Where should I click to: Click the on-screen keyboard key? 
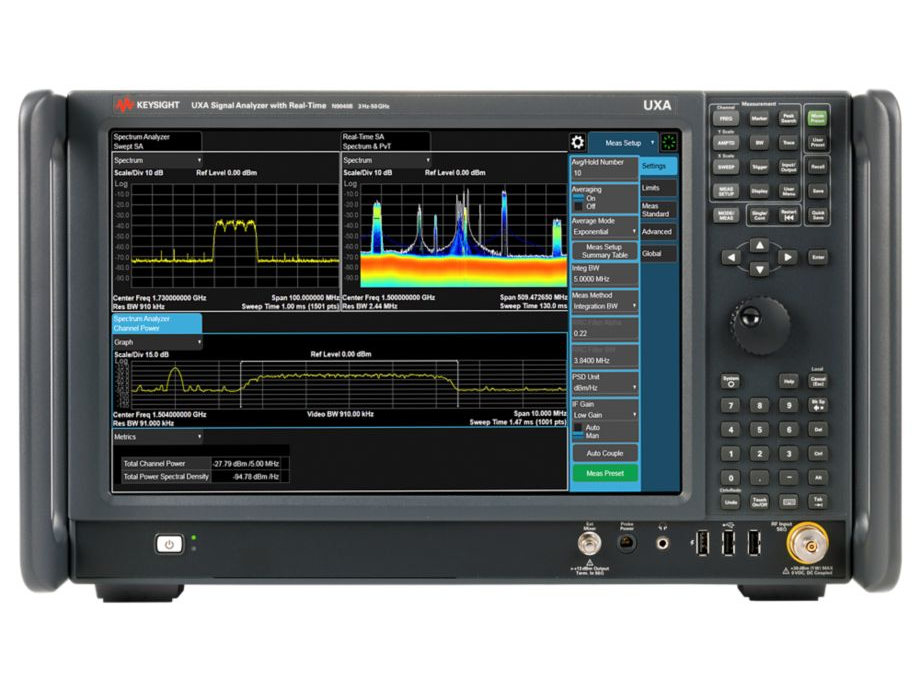[789, 502]
